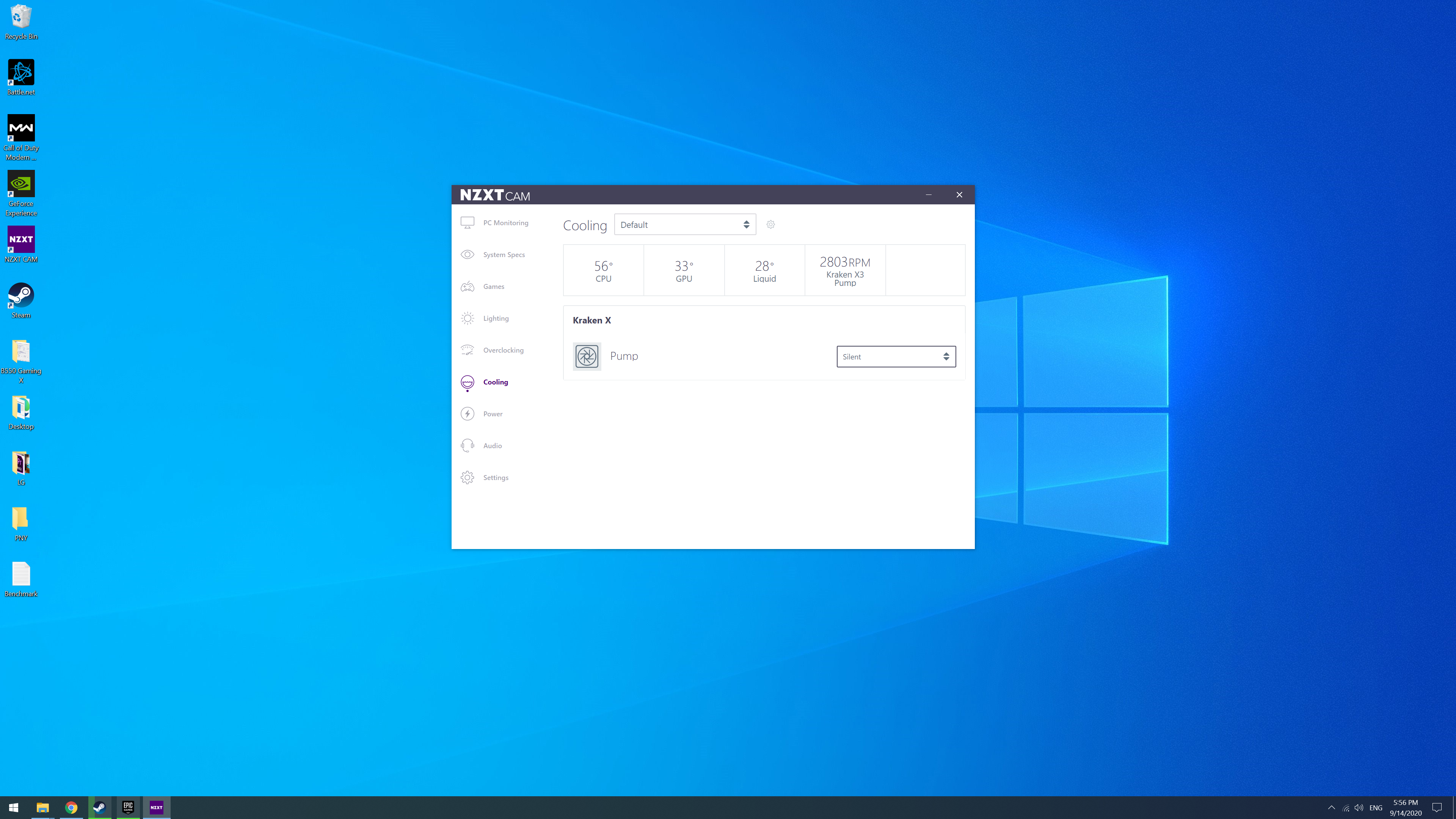
Task: Select the Cooling menu label
Action: 495,382
